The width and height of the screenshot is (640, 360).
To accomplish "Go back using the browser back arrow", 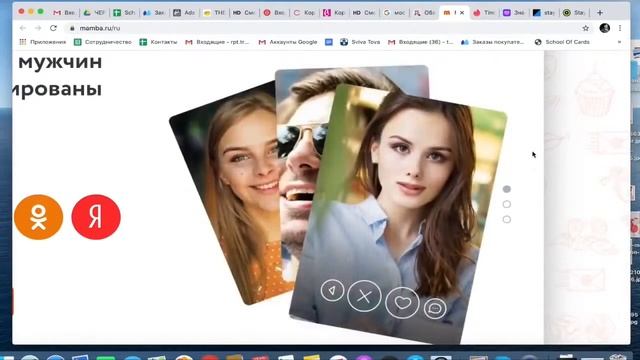I will point(22,28).
